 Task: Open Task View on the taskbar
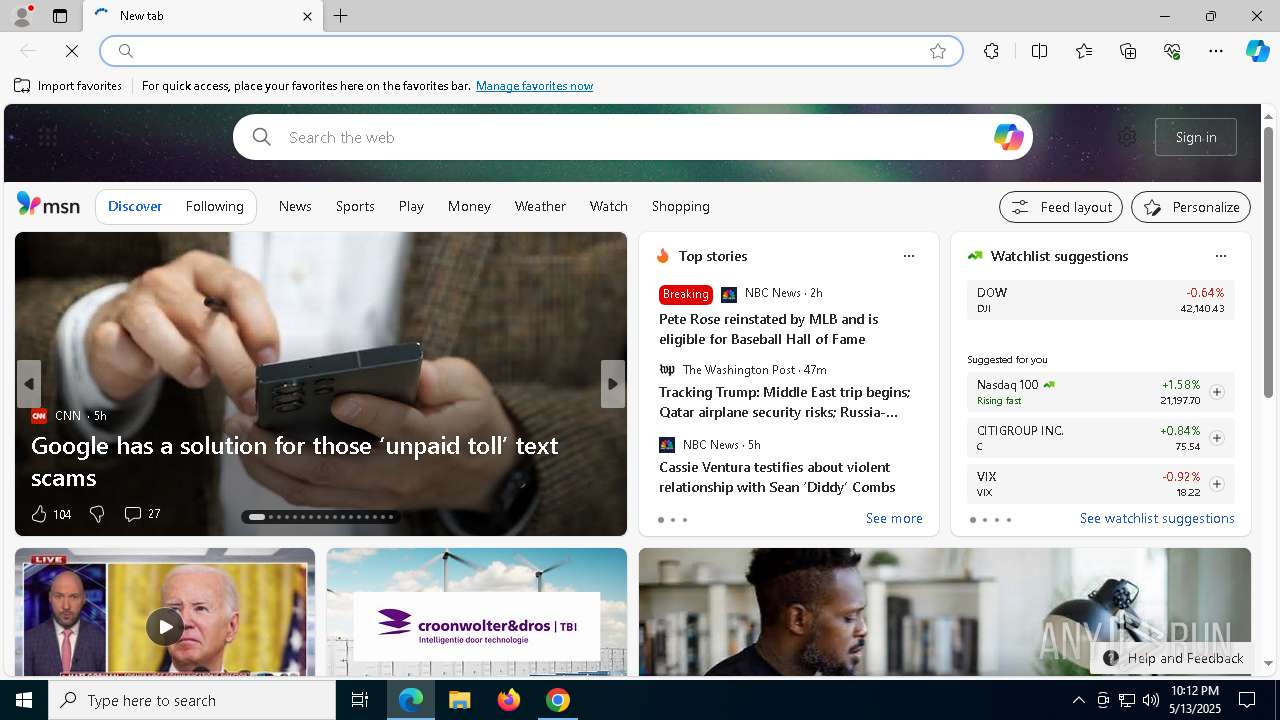(x=360, y=700)
